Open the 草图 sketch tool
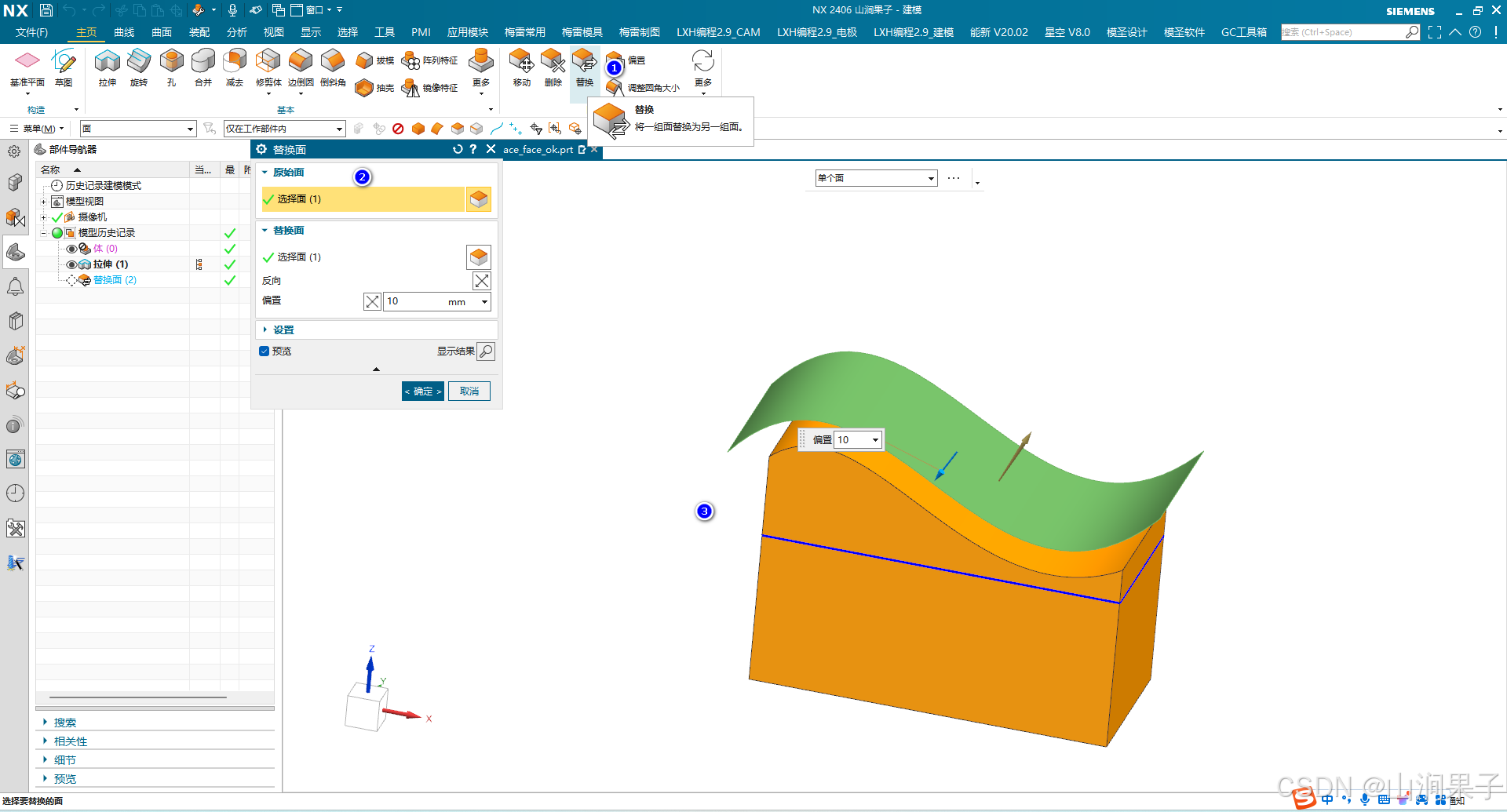The height and width of the screenshot is (812, 1507). 64,68
